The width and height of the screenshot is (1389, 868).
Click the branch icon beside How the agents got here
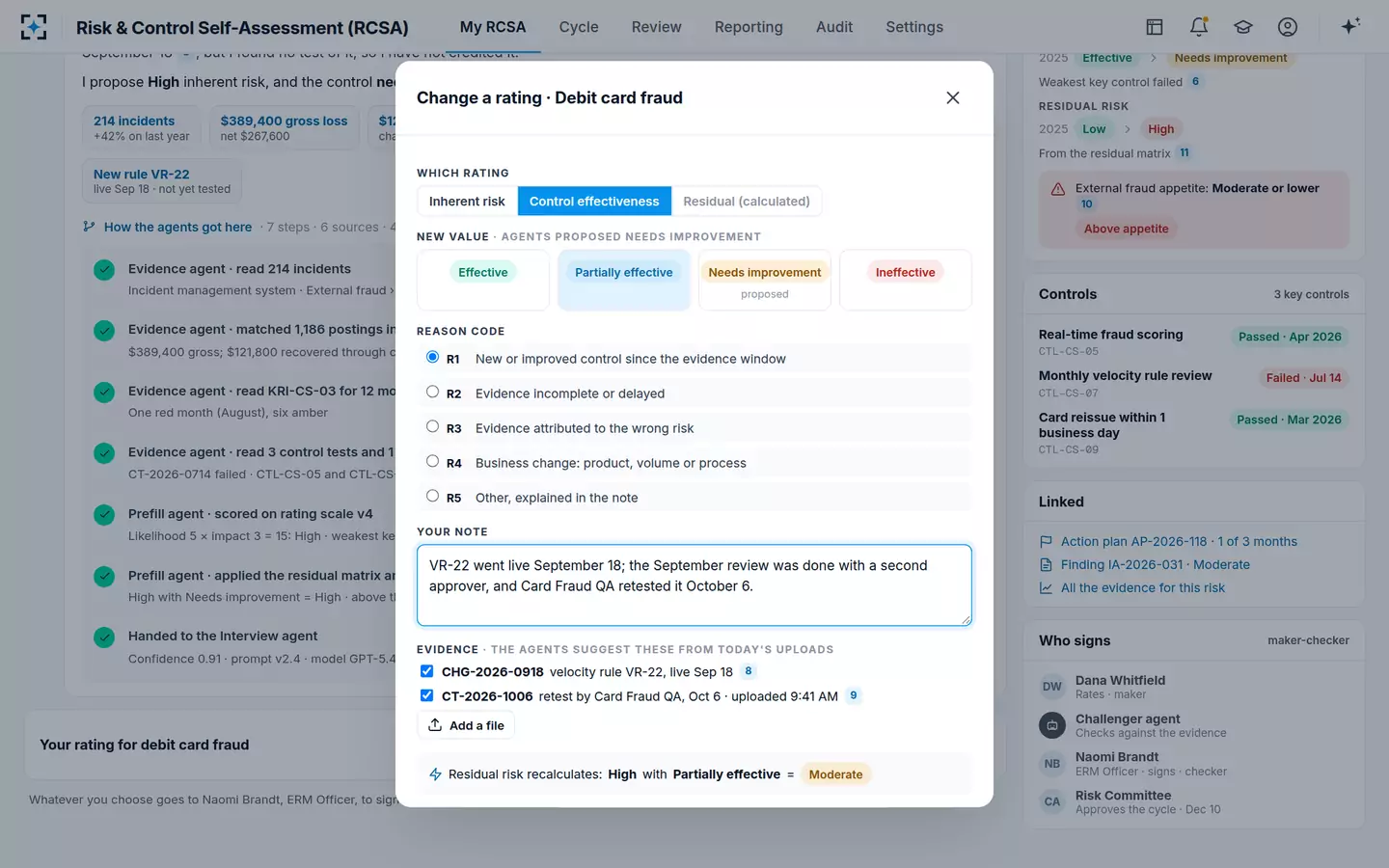coord(89,227)
